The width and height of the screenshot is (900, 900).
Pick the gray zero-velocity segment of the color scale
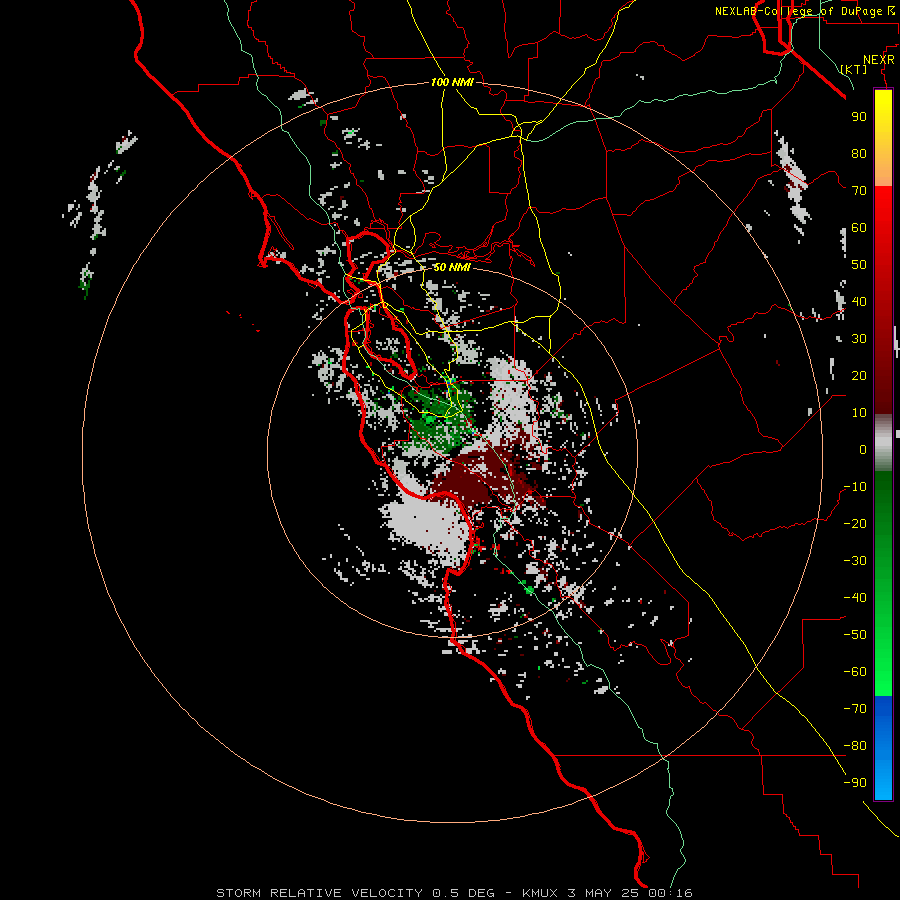883,443
